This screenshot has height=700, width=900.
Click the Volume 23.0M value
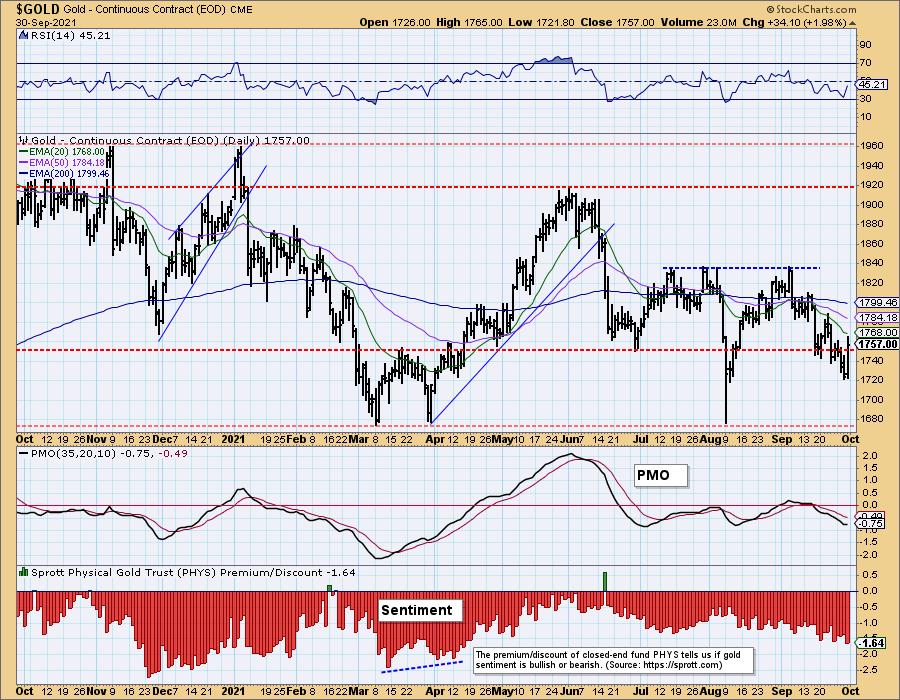pyautogui.click(x=699, y=22)
